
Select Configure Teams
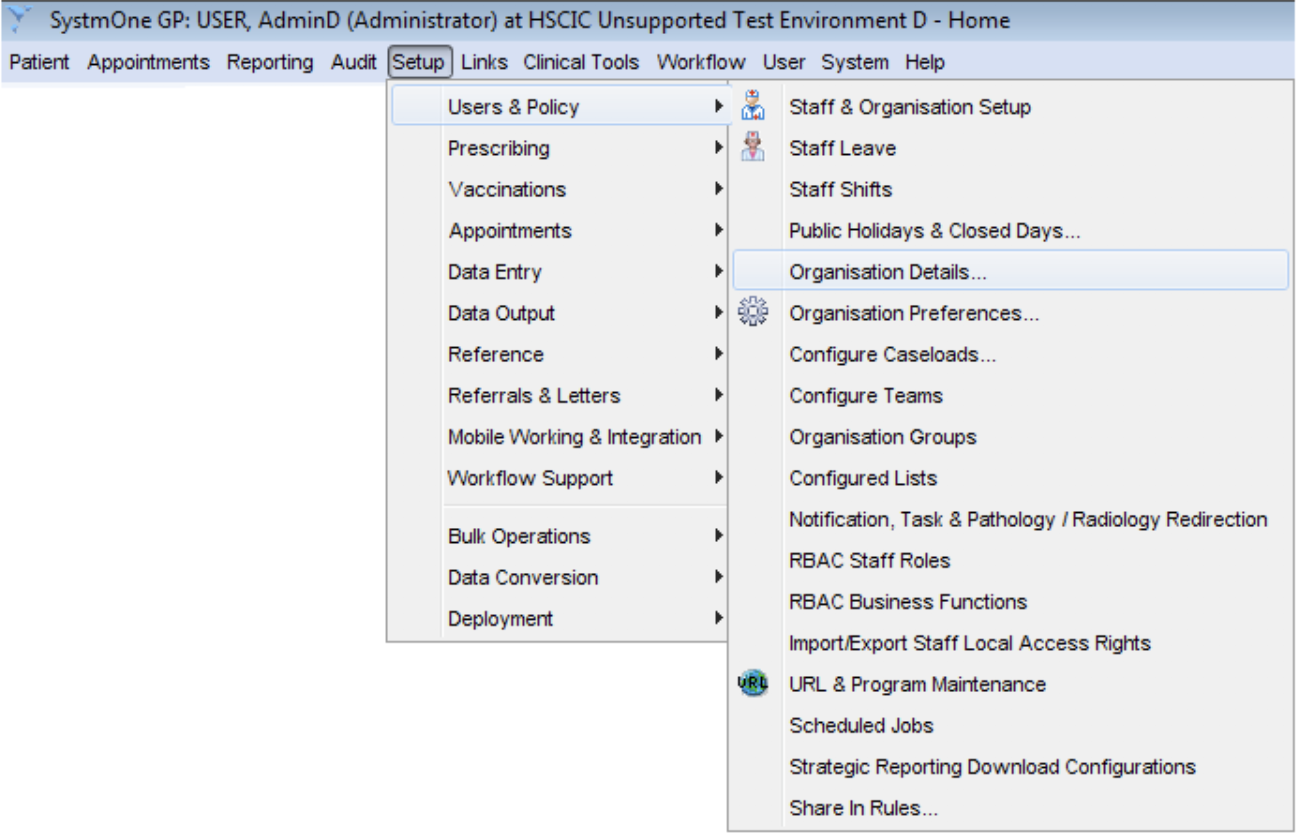click(1010, 395)
